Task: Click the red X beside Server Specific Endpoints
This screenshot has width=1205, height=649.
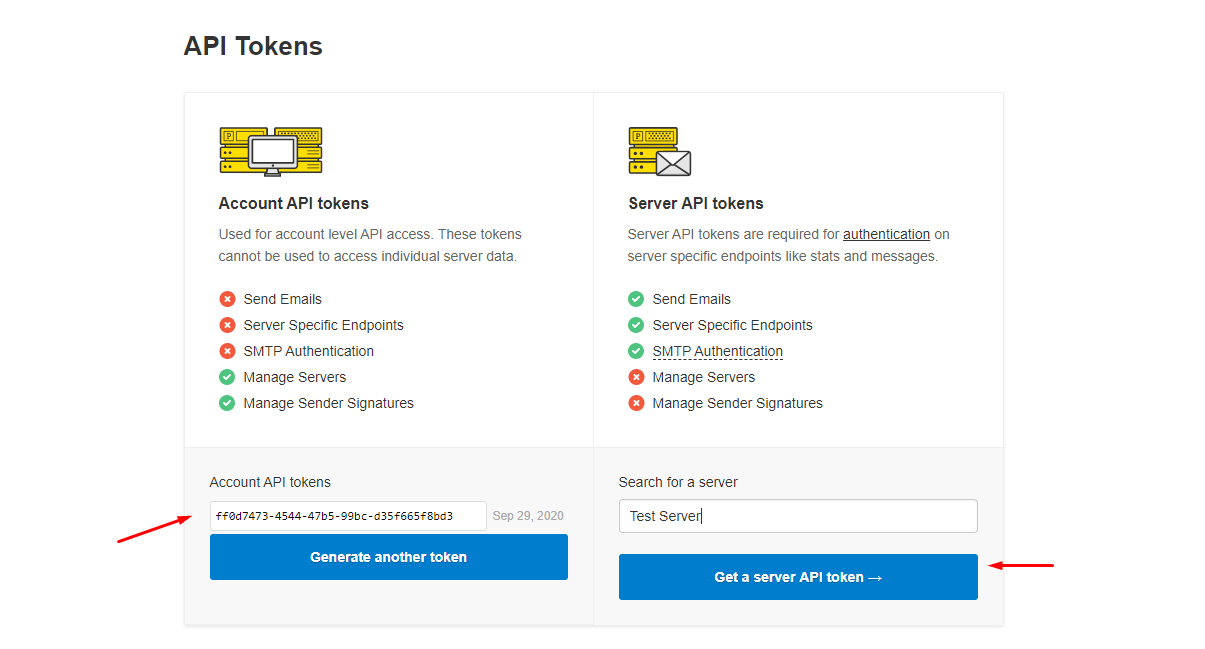Action: click(226, 325)
